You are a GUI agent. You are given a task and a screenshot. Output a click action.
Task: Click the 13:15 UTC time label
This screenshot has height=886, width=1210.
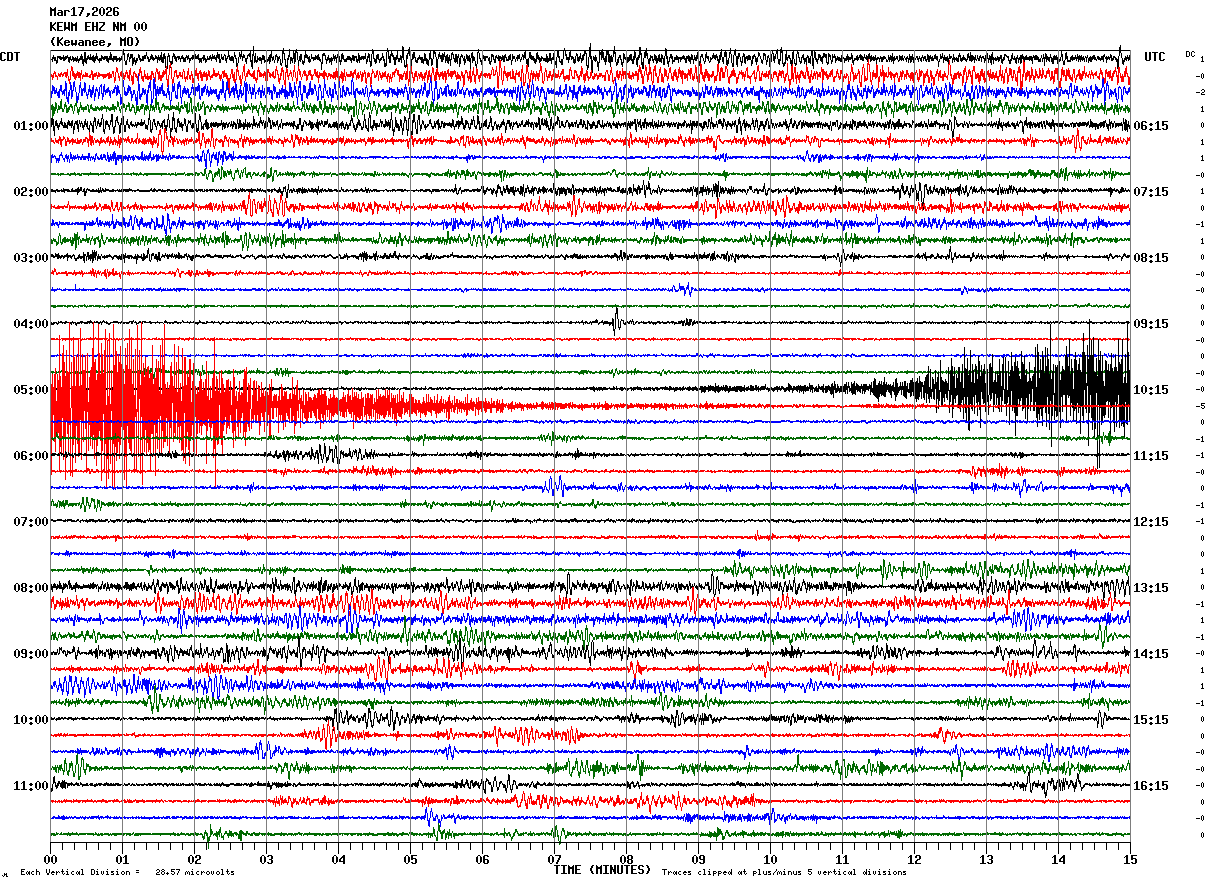point(1151,588)
